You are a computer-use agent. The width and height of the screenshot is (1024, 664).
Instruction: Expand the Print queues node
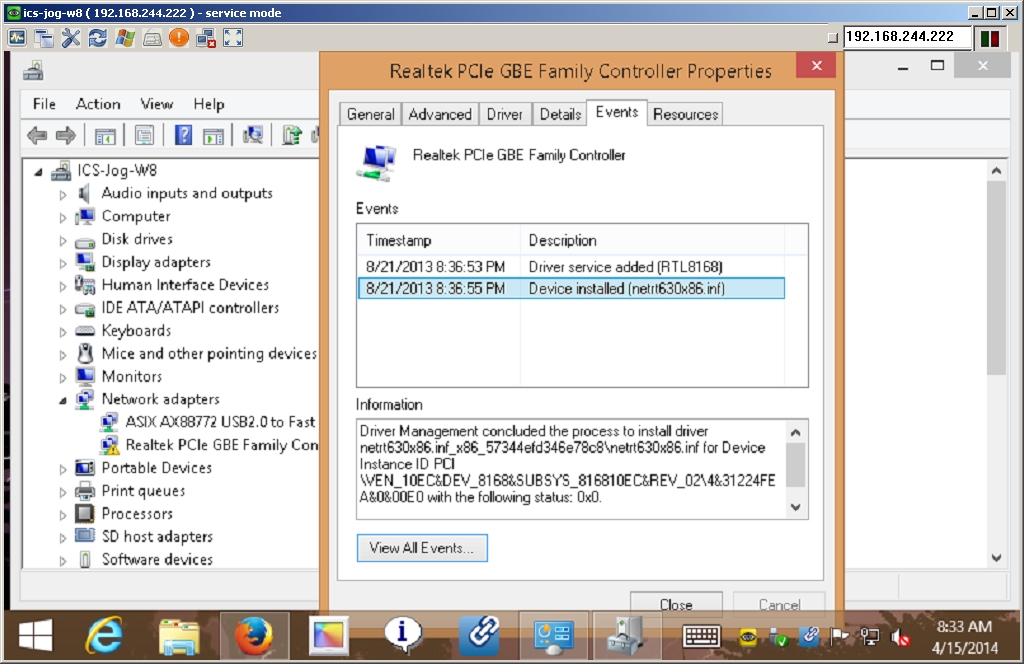[x=63, y=492]
